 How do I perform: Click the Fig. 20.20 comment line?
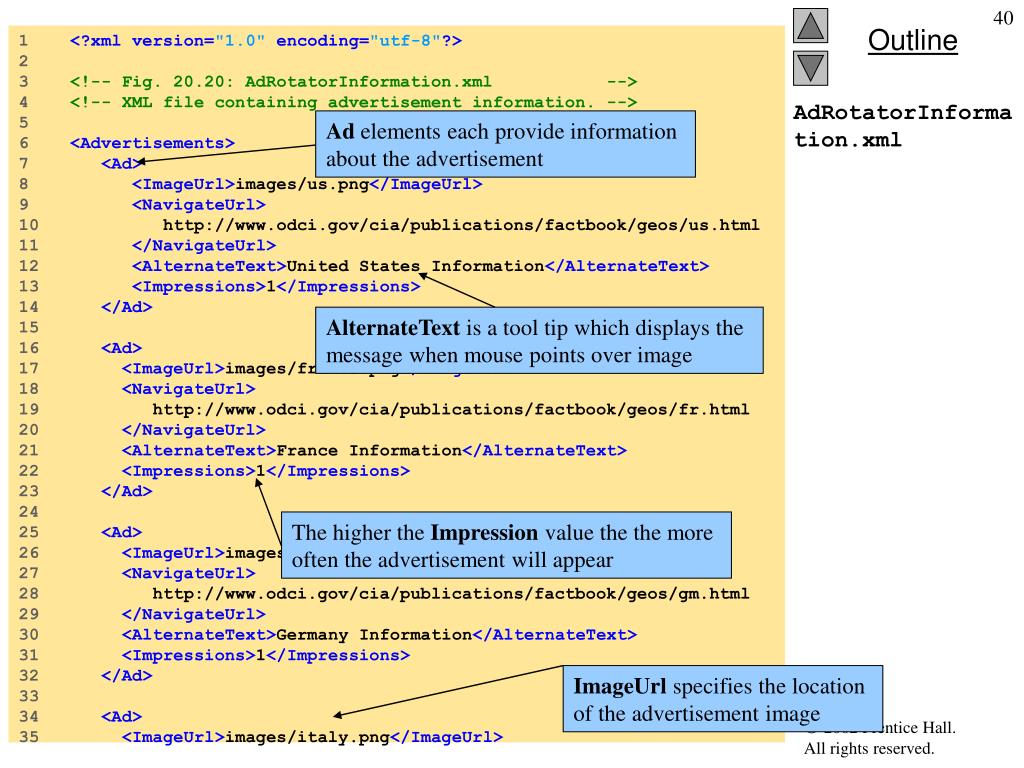353,82
